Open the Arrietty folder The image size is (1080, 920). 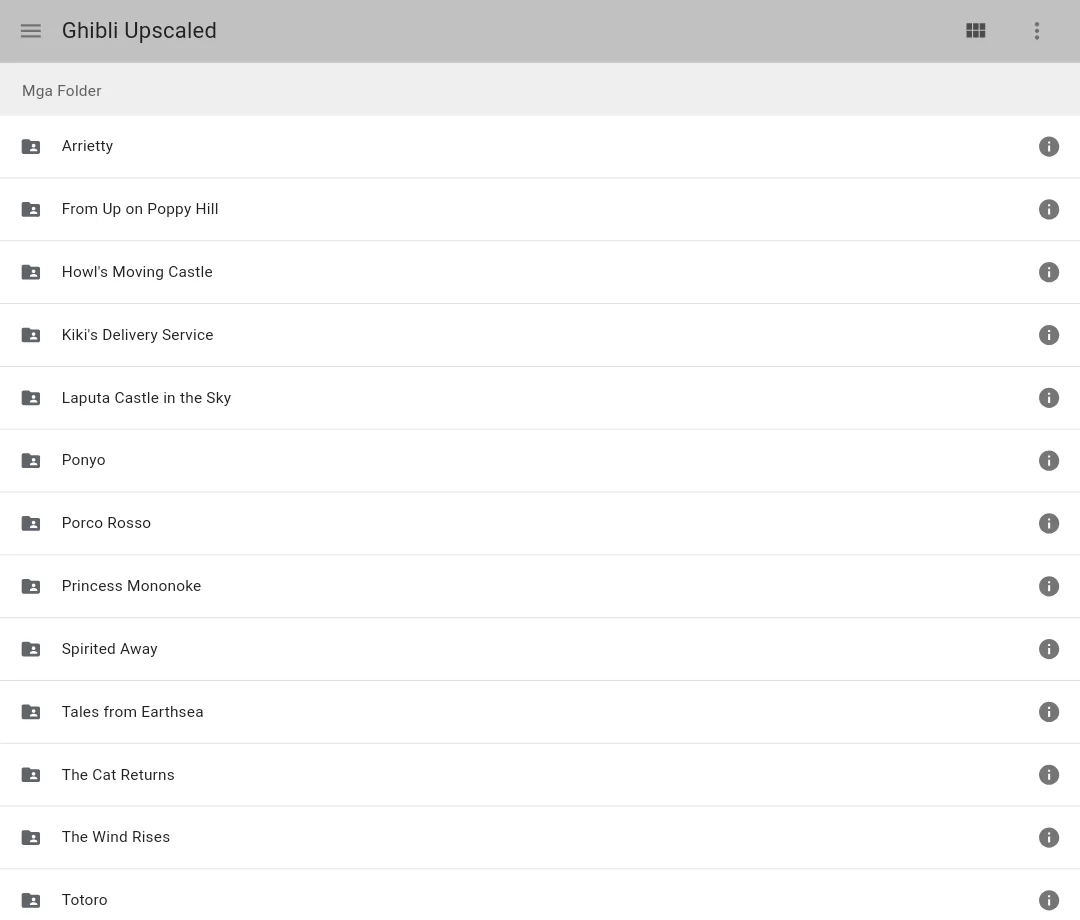540,147
